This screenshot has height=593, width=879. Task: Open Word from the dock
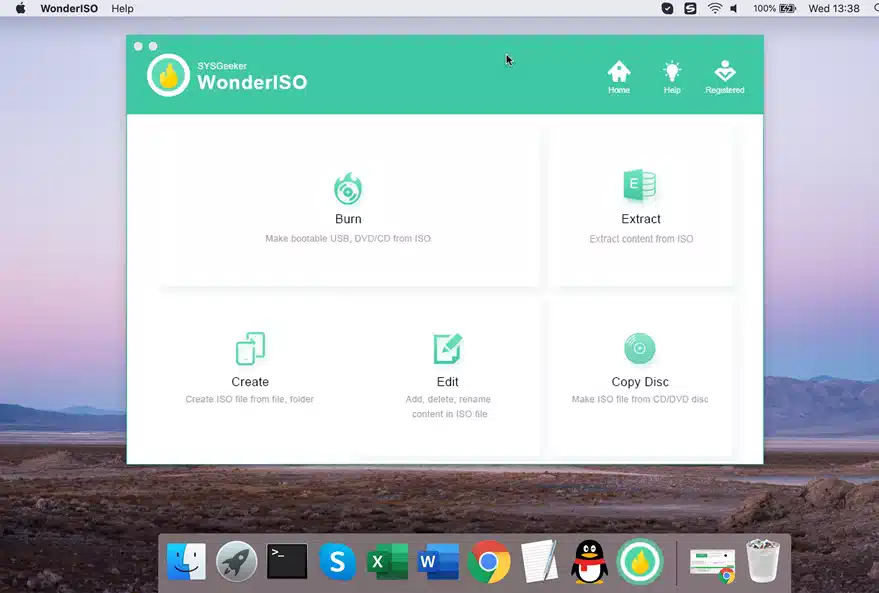[x=438, y=561]
